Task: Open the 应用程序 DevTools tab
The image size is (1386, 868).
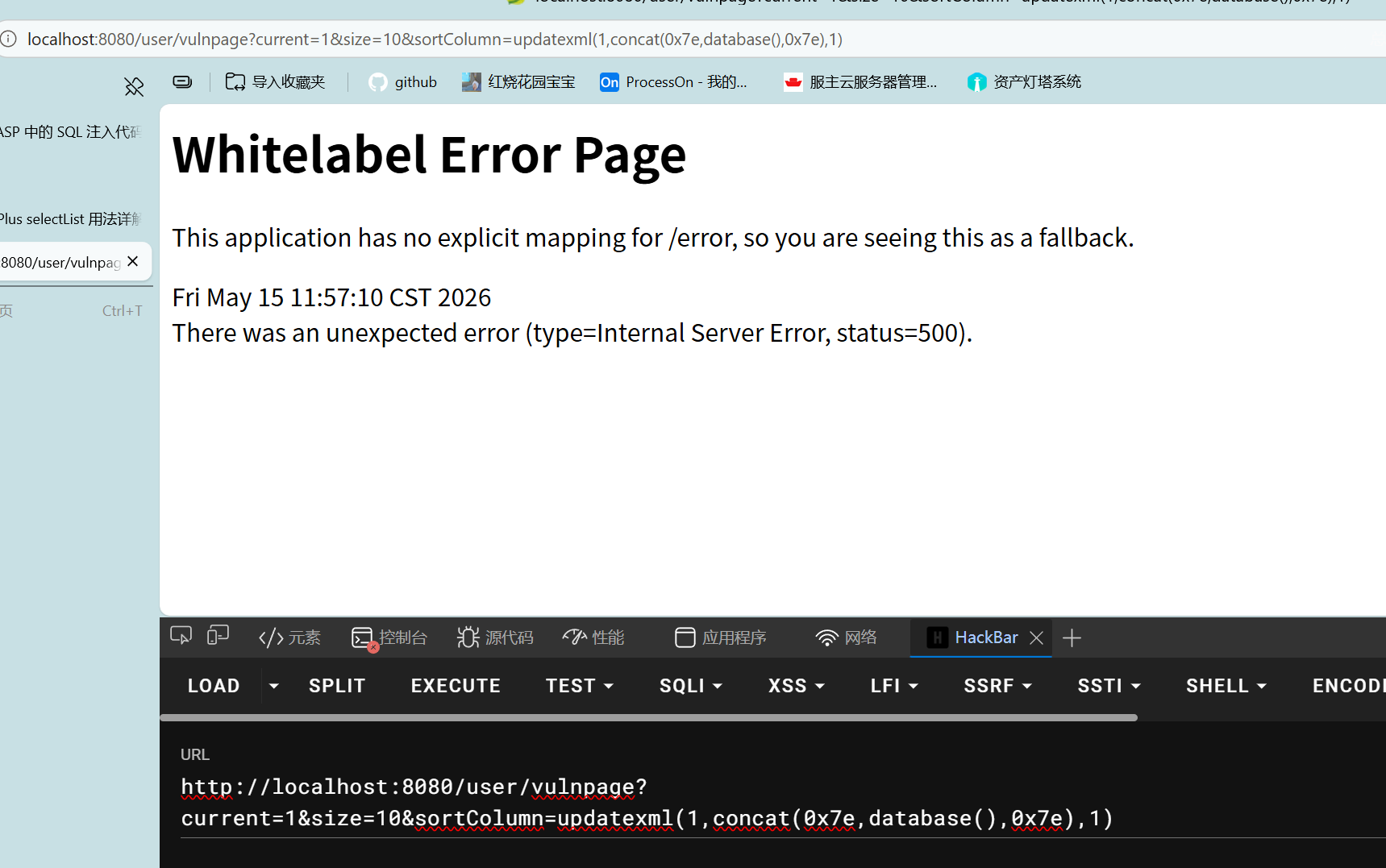Action: point(720,638)
